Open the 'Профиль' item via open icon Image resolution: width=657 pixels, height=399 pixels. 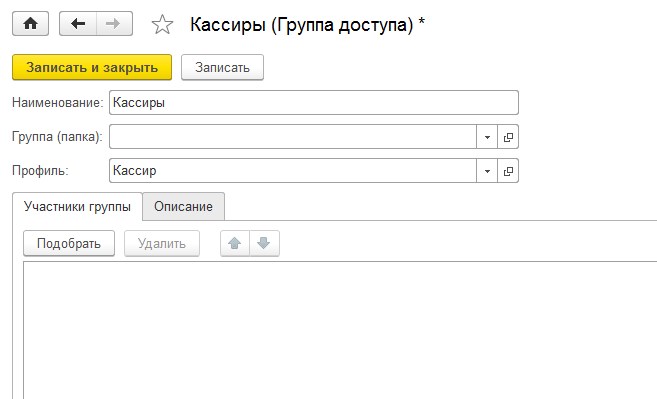tap(508, 171)
